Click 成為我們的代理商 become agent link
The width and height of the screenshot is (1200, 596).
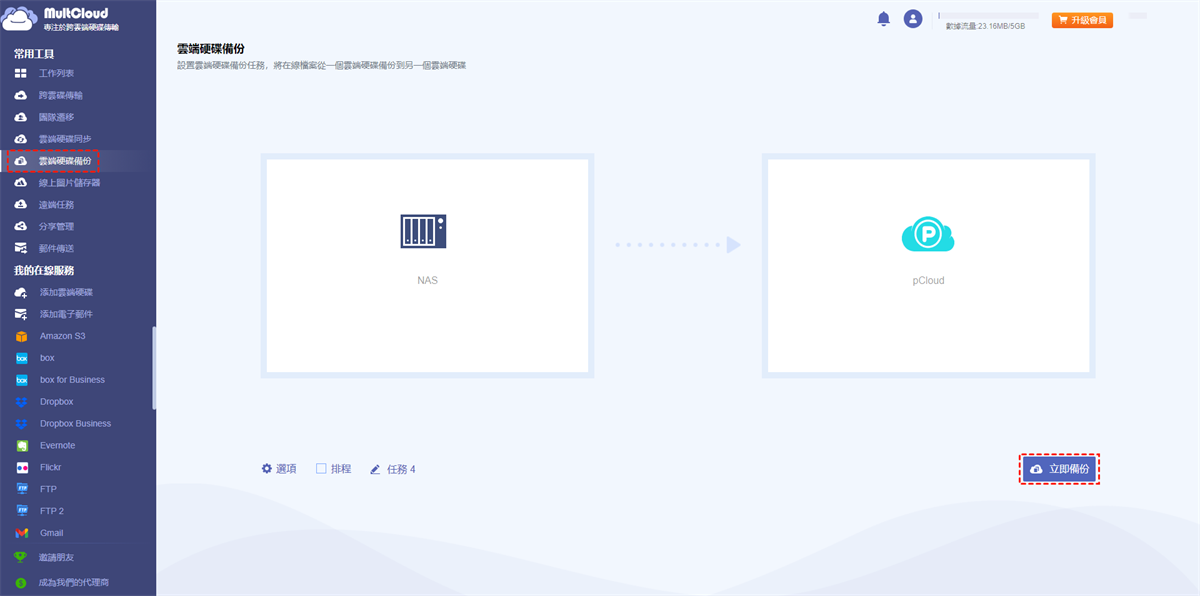tap(72, 582)
